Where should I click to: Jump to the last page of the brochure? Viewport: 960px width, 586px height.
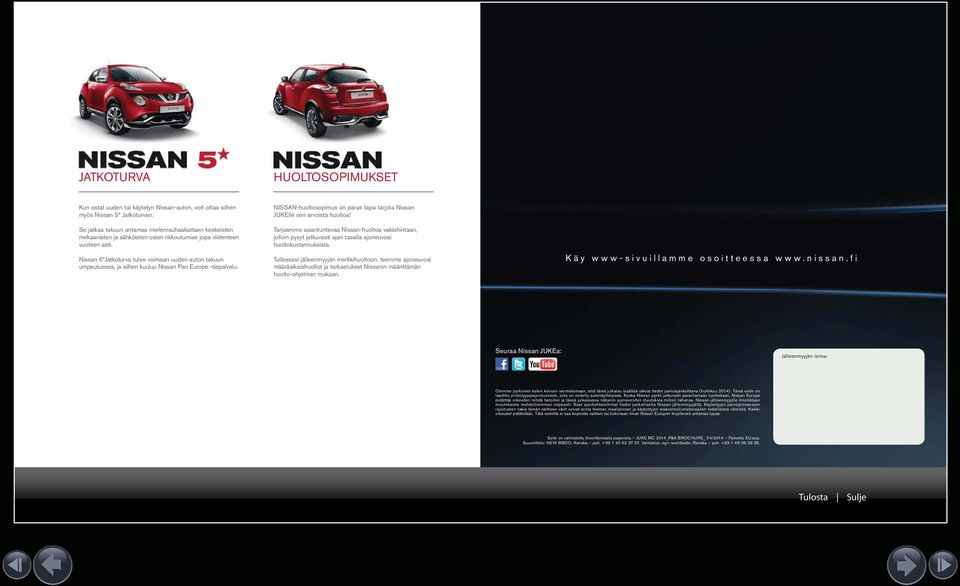943,565
